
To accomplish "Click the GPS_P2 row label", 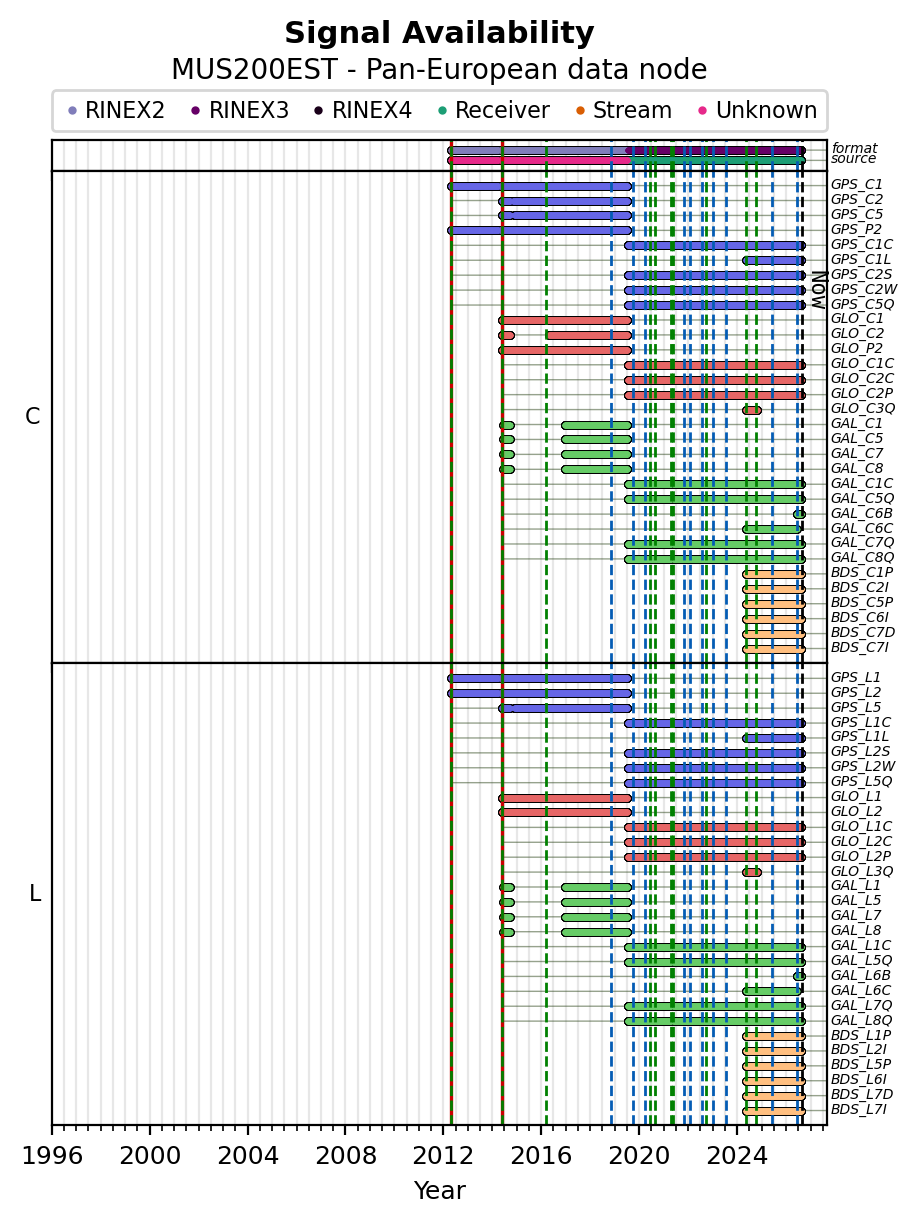I will pyautogui.click(x=857, y=230).
